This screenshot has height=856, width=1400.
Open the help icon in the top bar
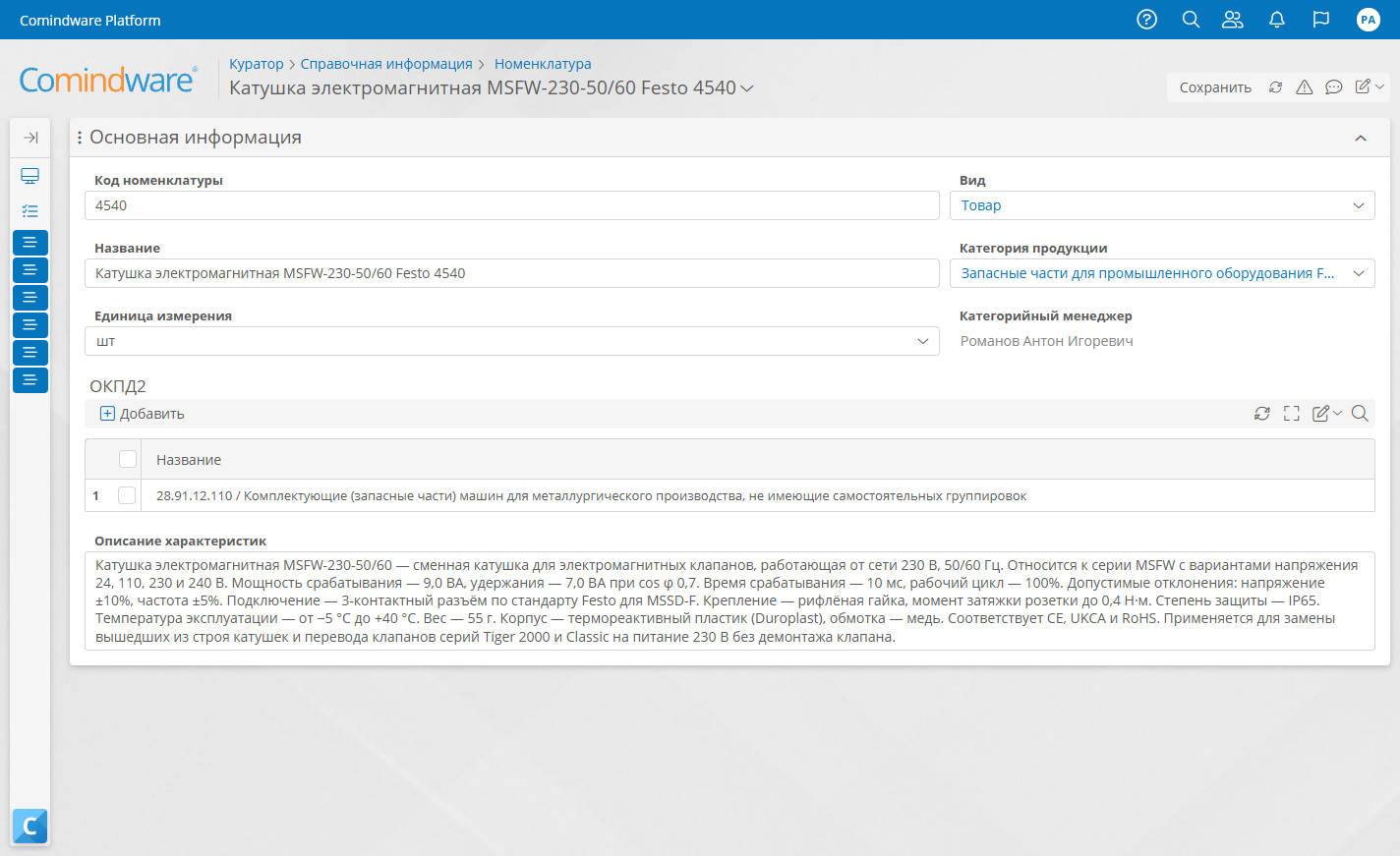coord(1146,20)
